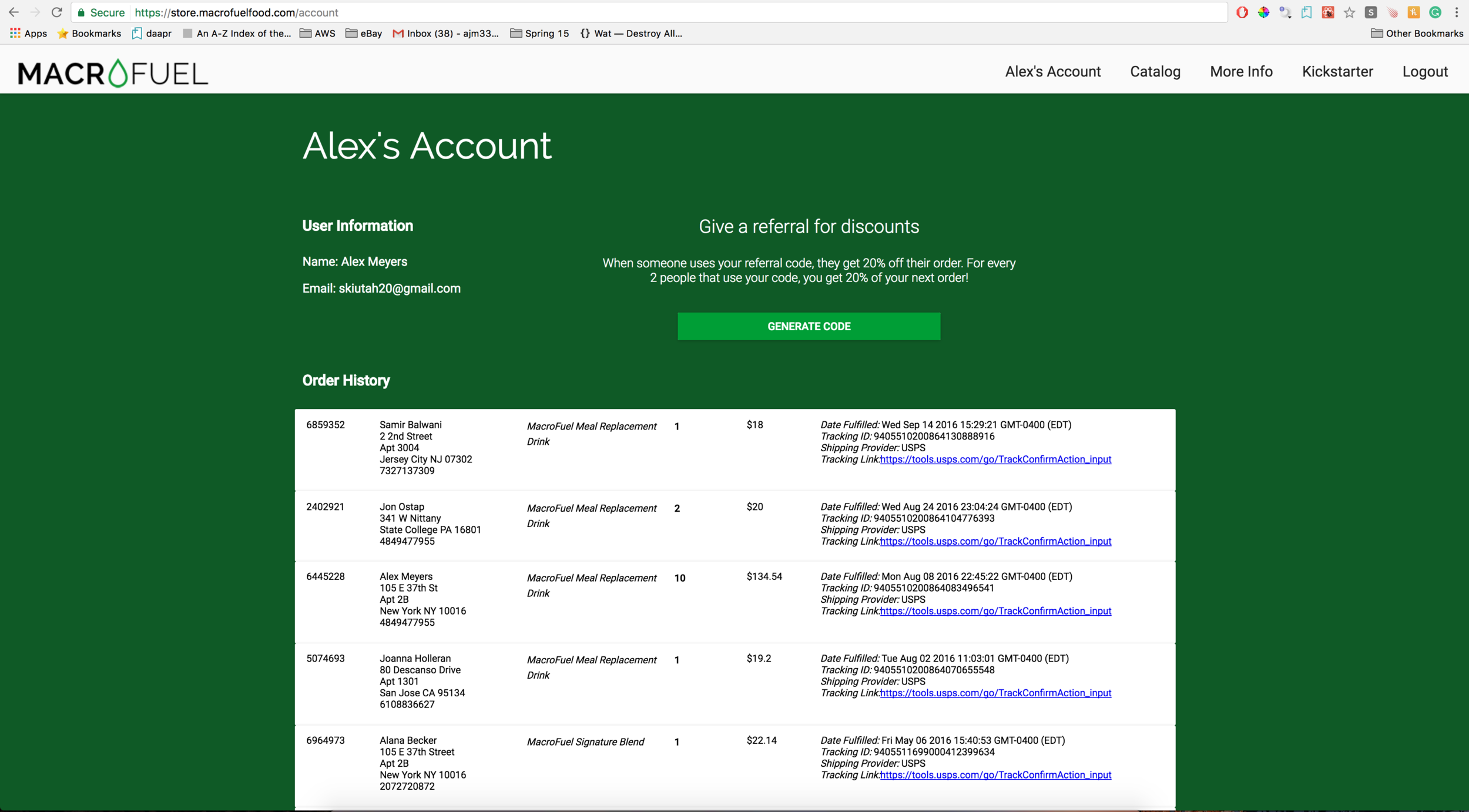Click the $134.54 order price
This screenshot has height=812, width=1469.
[x=764, y=576]
